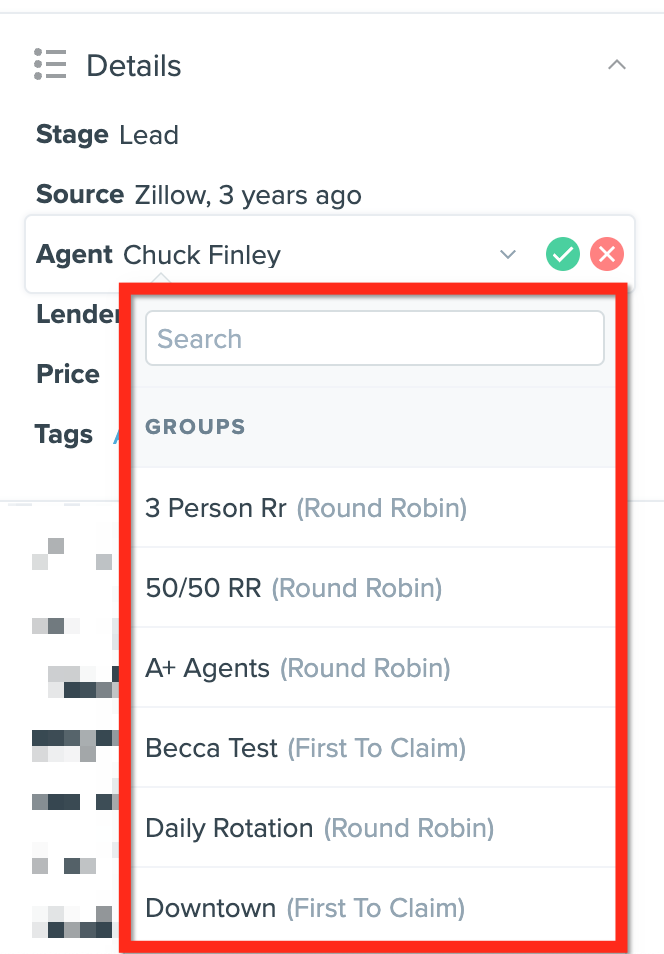Viewport: 664px width, 954px height.
Task: Click the Details list icon
Action: tap(49, 64)
